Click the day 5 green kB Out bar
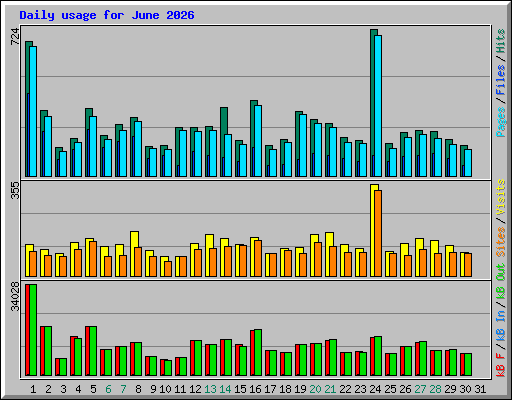The image size is (512, 400). click(93, 351)
